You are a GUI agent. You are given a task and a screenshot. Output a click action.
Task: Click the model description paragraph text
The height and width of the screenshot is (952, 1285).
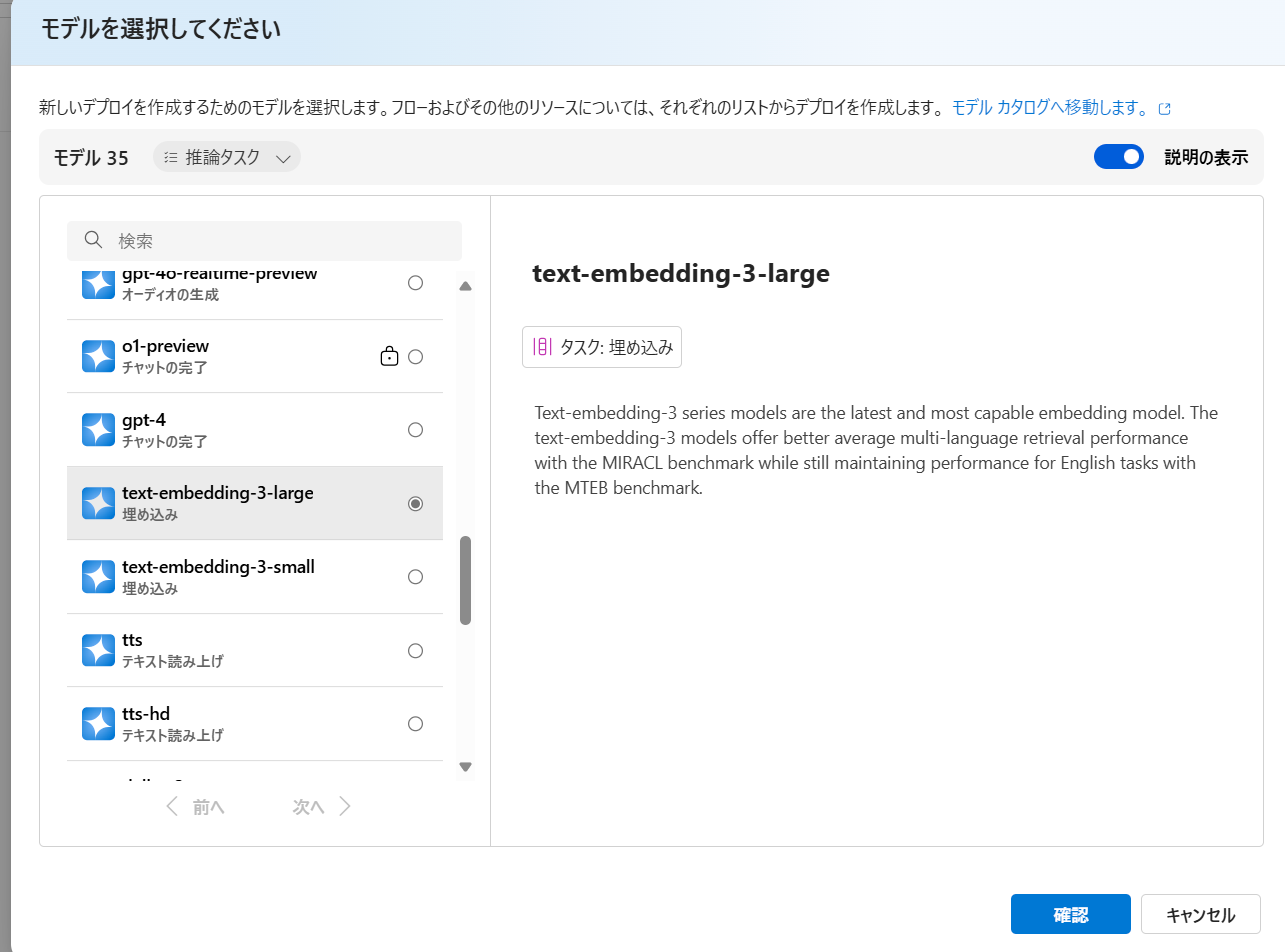(x=877, y=451)
